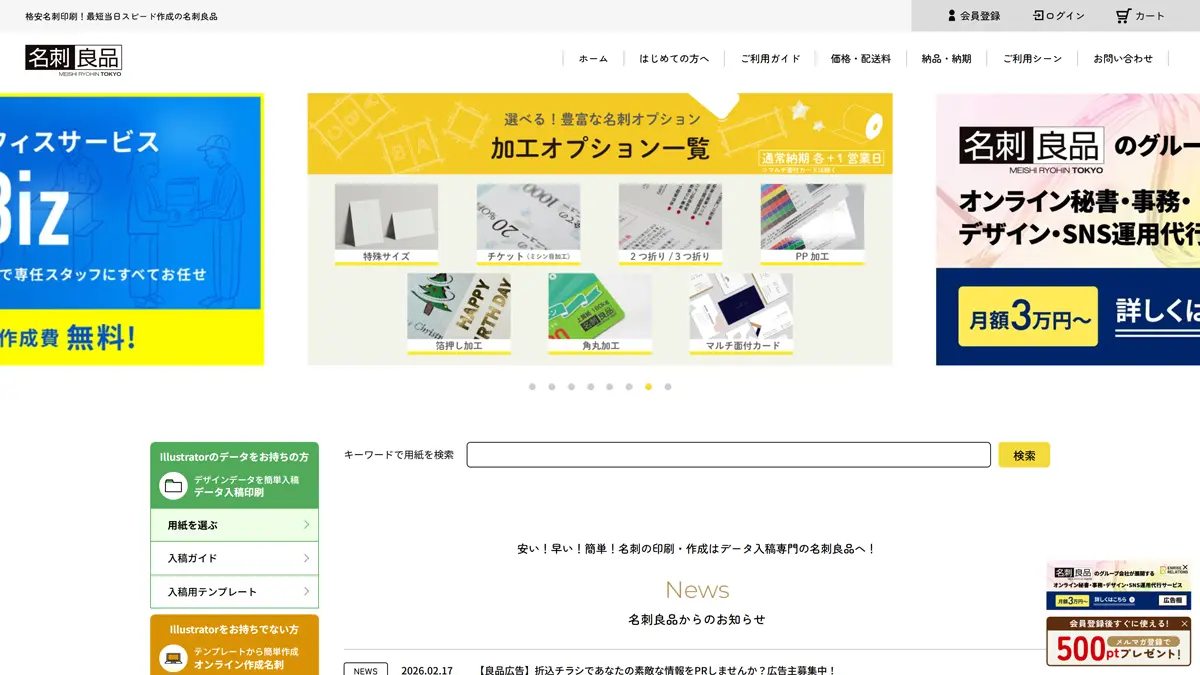Close the 500pt プレゼント popup banner
This screenshot has height=675, width=1200.
point(1184,623)
